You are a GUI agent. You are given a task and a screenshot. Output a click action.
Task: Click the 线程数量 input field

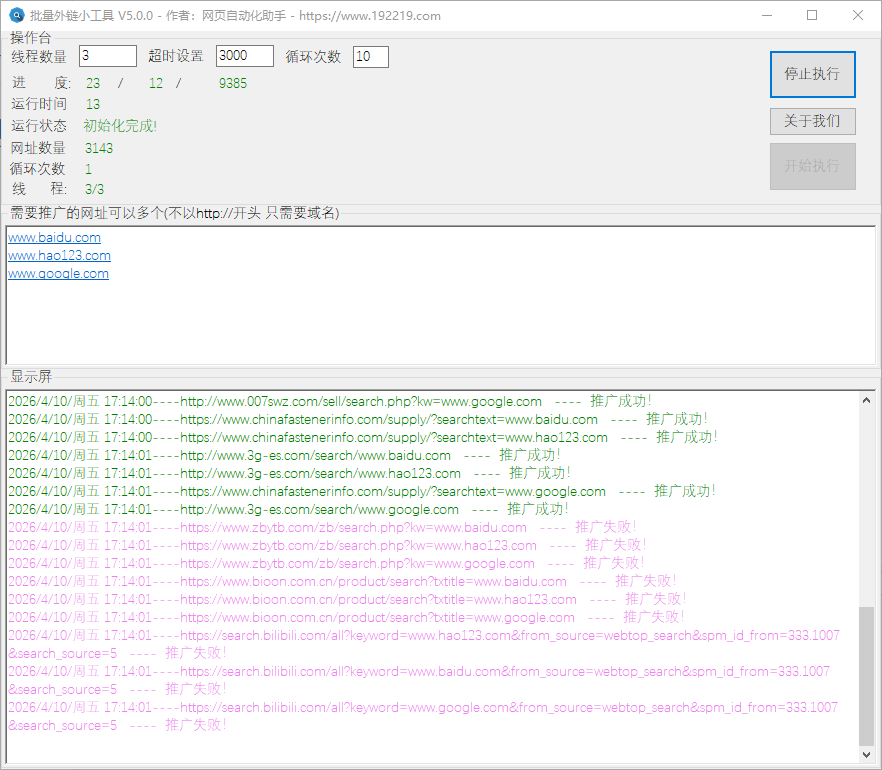tap(107, 56)
